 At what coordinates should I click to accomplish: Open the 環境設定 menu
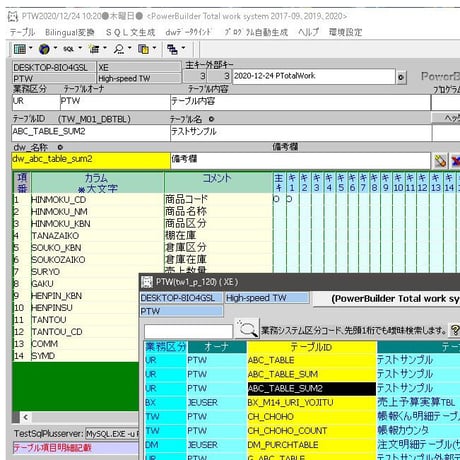(345, 32)
